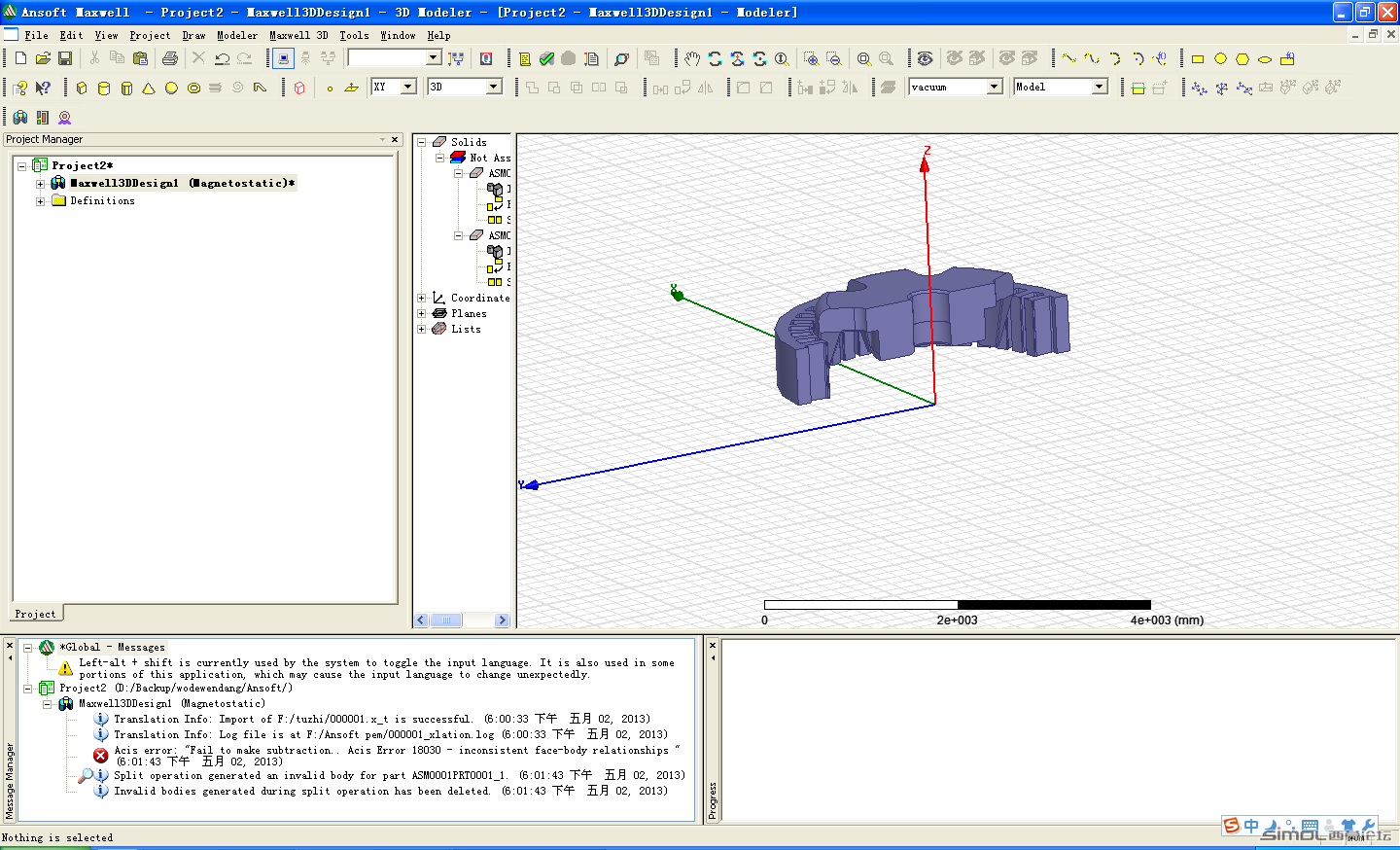The height and width of the screenshot is (850, 1400).
Task: Select the Pan hand tool
Action: [x=692, y=59]
